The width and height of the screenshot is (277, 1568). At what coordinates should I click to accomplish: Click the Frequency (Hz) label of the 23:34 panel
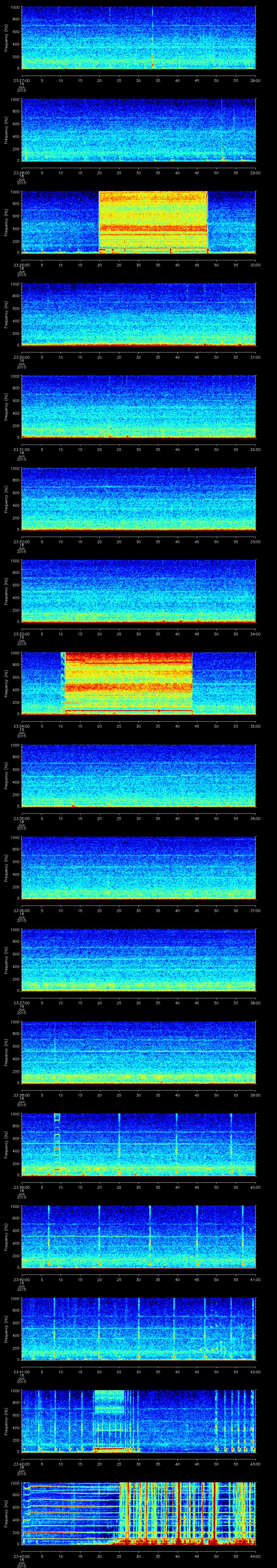(6, 683)
